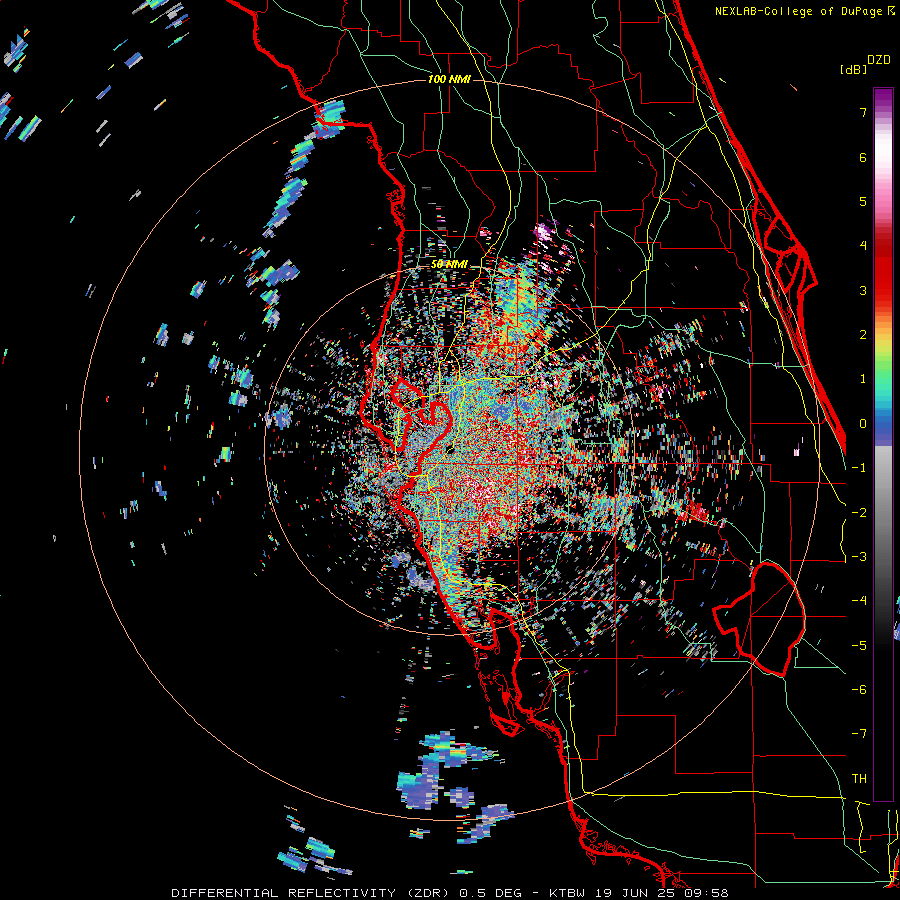
Task: Click the 100 NMI range ring label
Action: tap(449, 79)
